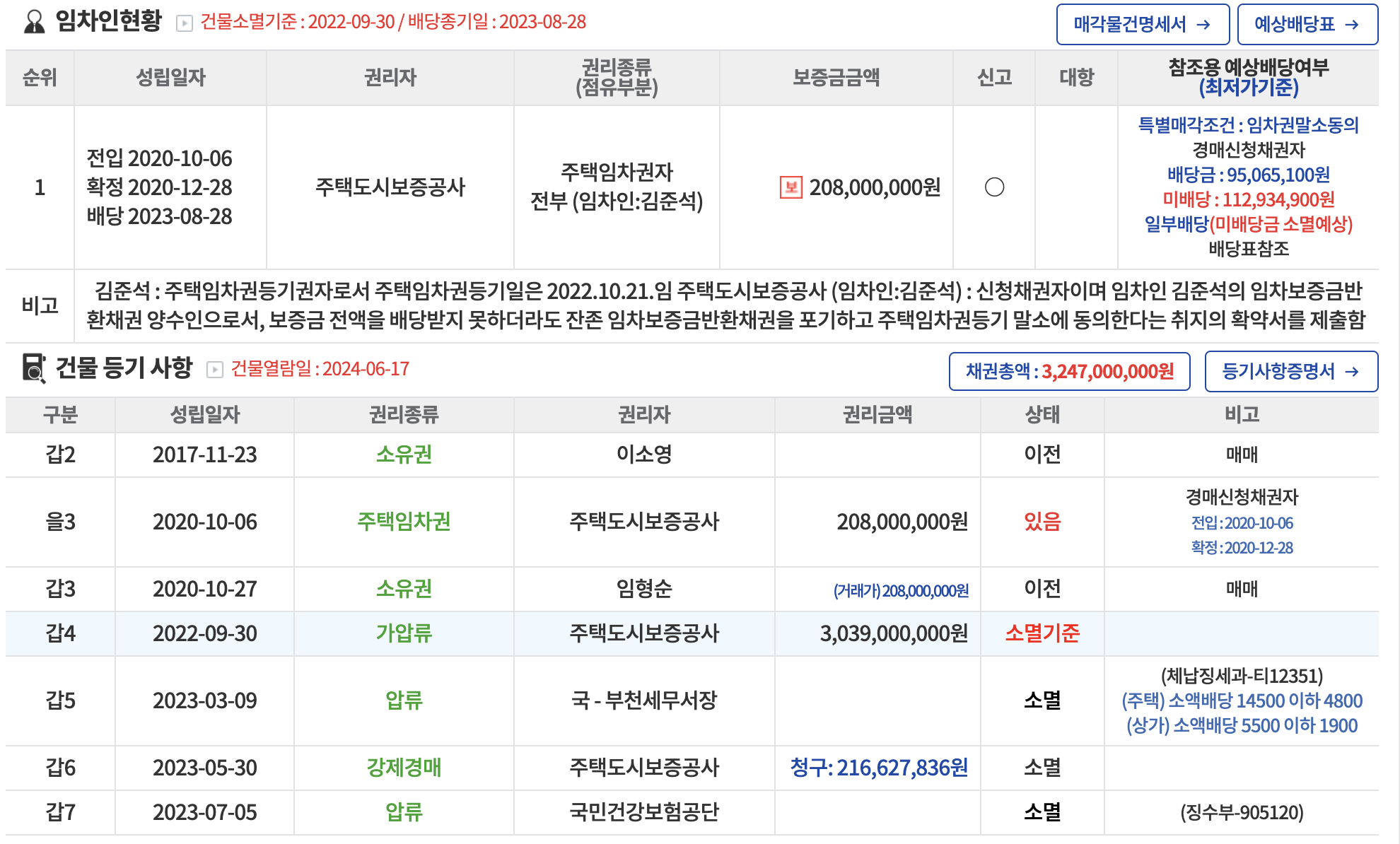
Task: Click the arrow icon on 예상배당표 button
Action: click(1352, 25)
